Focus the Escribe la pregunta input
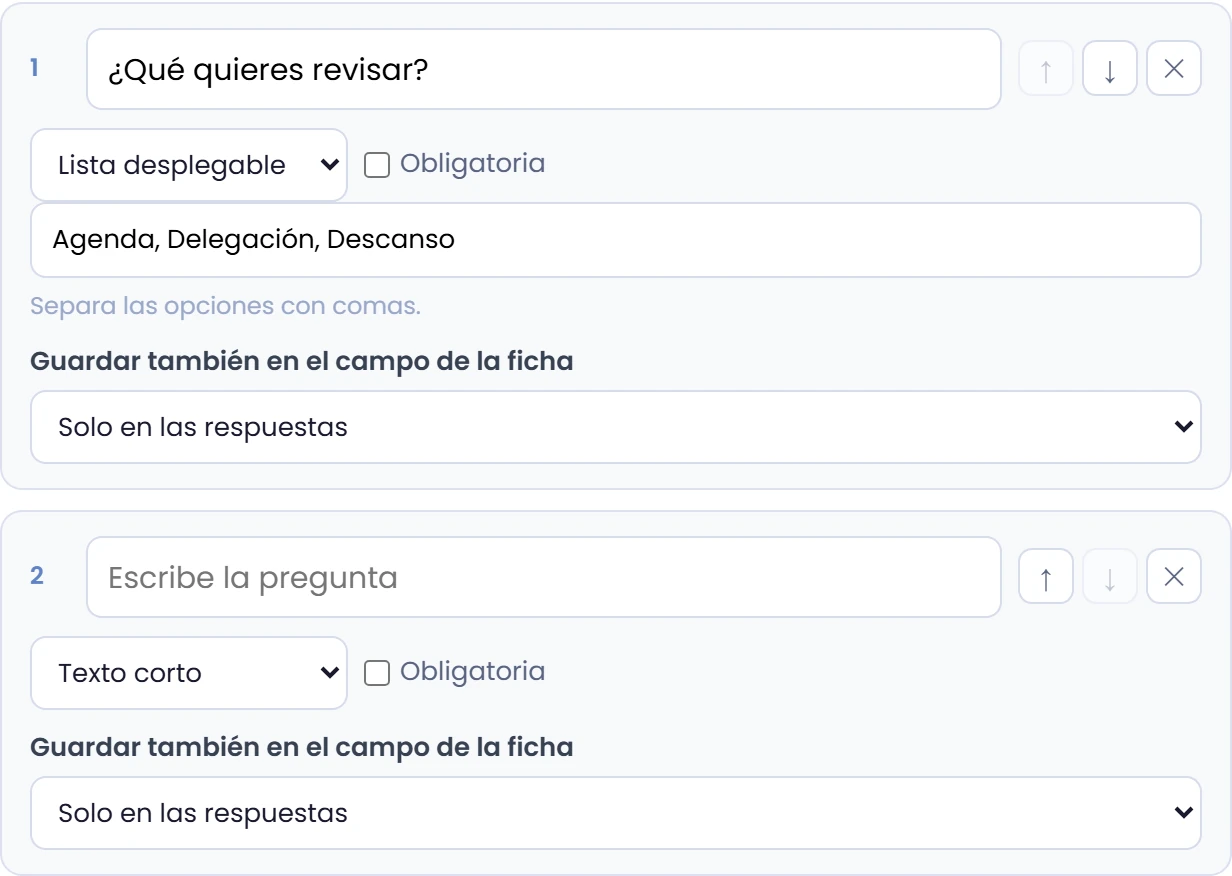Viewport: 1232px width, 876px height. tap(544, 577)
